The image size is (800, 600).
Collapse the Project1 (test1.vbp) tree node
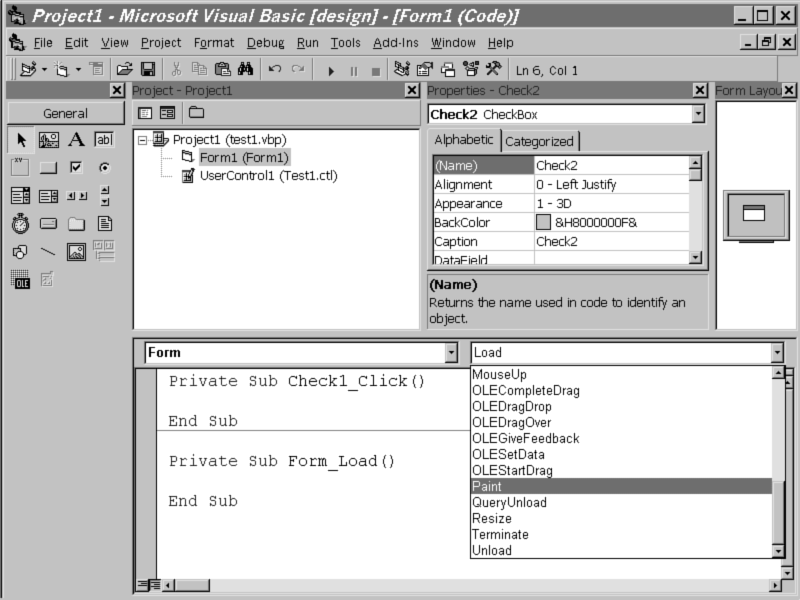142,140
